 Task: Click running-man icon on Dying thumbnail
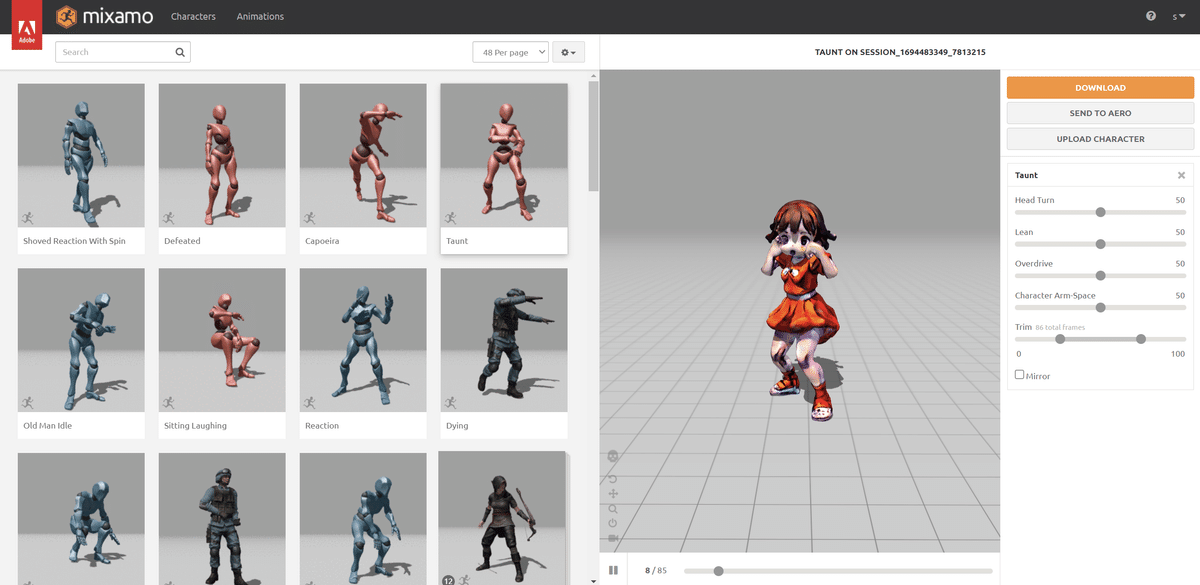click(x=450, y=402)
